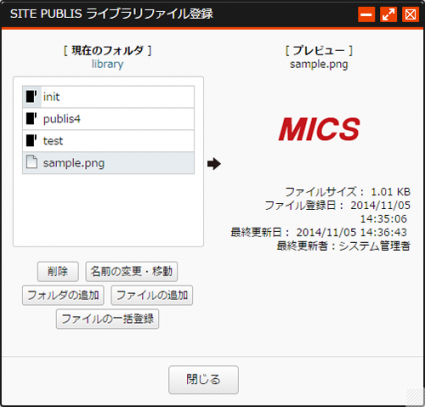Click the folder icon beside test

tap(31, 141)
